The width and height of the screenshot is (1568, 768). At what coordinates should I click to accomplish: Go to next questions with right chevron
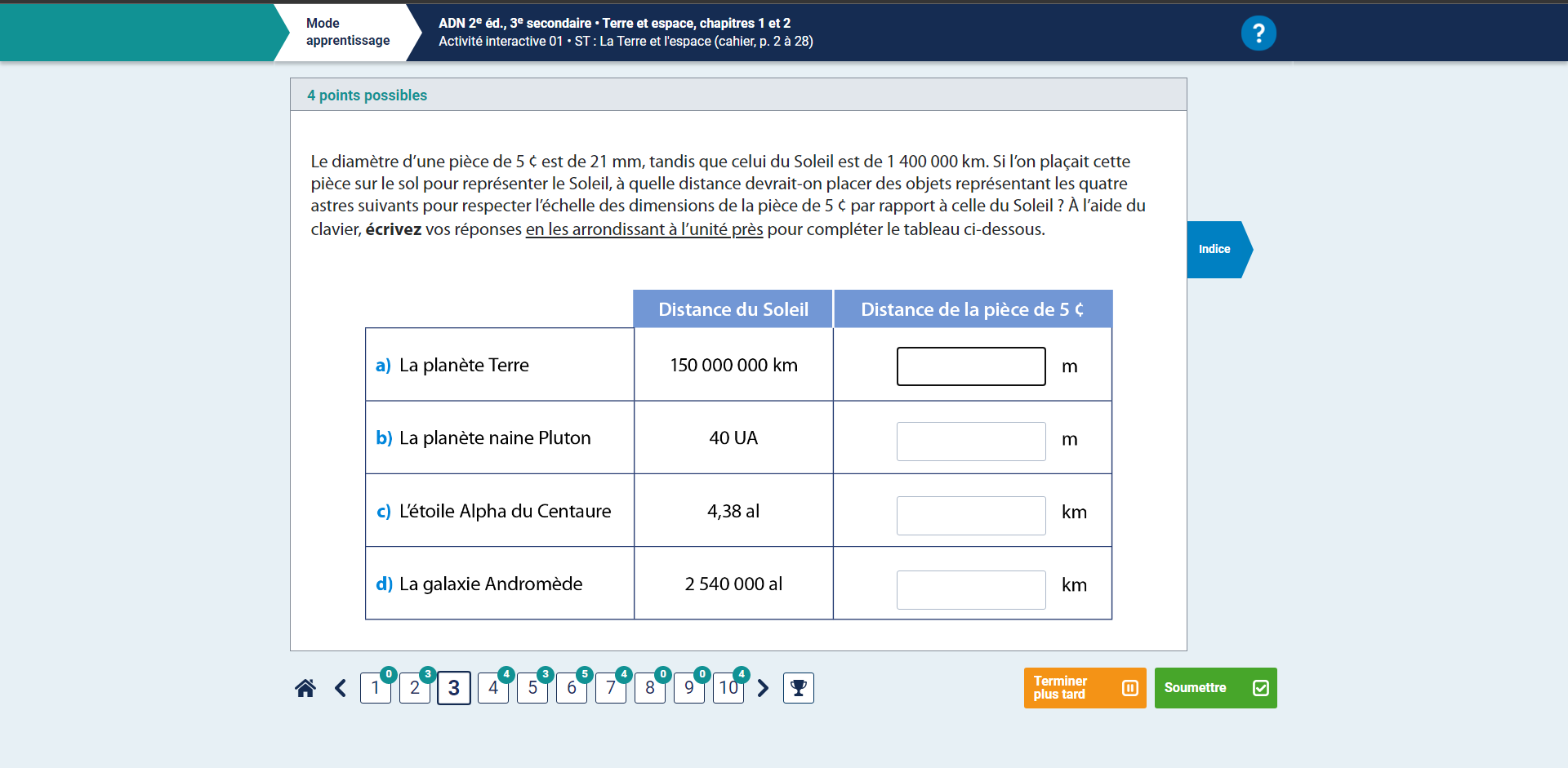pyautogui.click(x=763, y=688)
